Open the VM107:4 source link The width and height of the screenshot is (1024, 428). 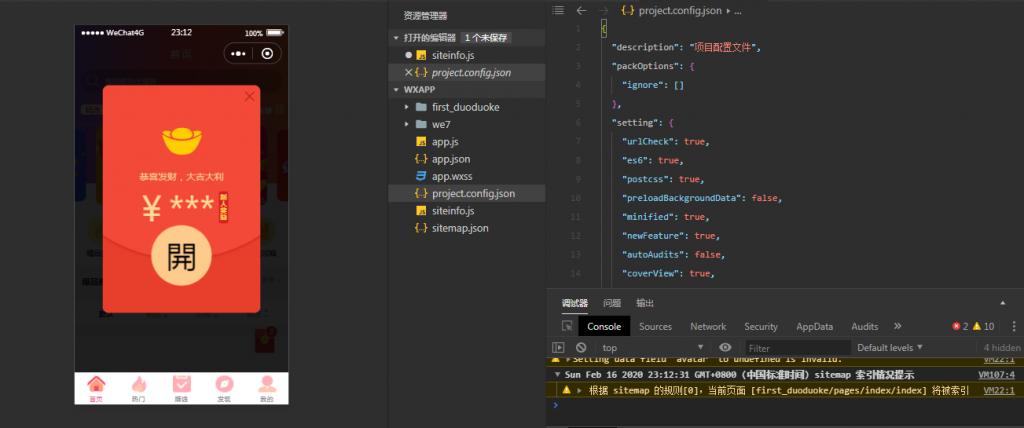tap(997, 375)
